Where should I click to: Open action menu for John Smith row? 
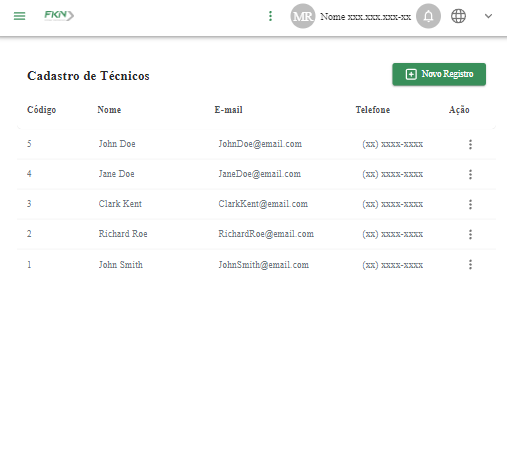[470, 265]
